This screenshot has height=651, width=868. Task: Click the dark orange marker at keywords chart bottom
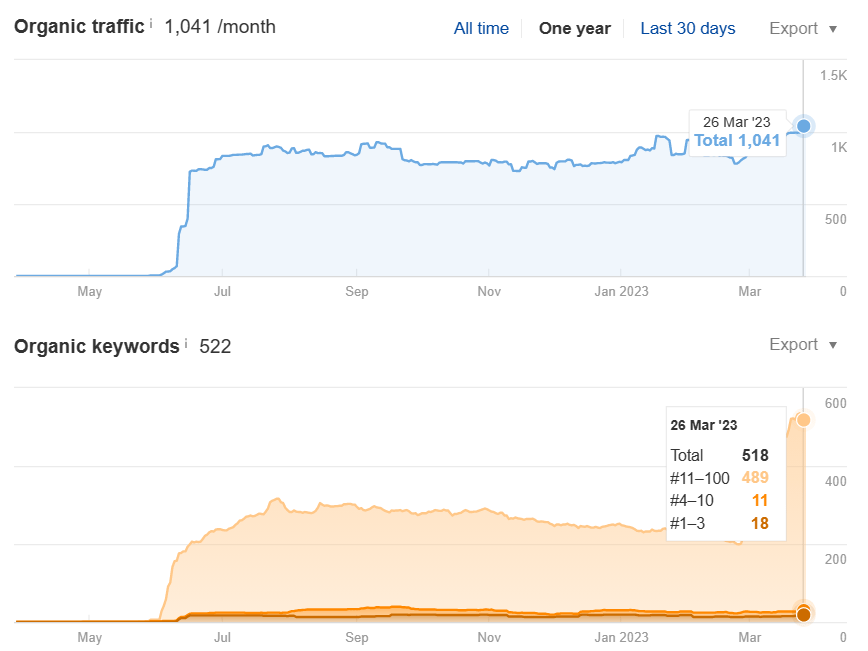803,614
